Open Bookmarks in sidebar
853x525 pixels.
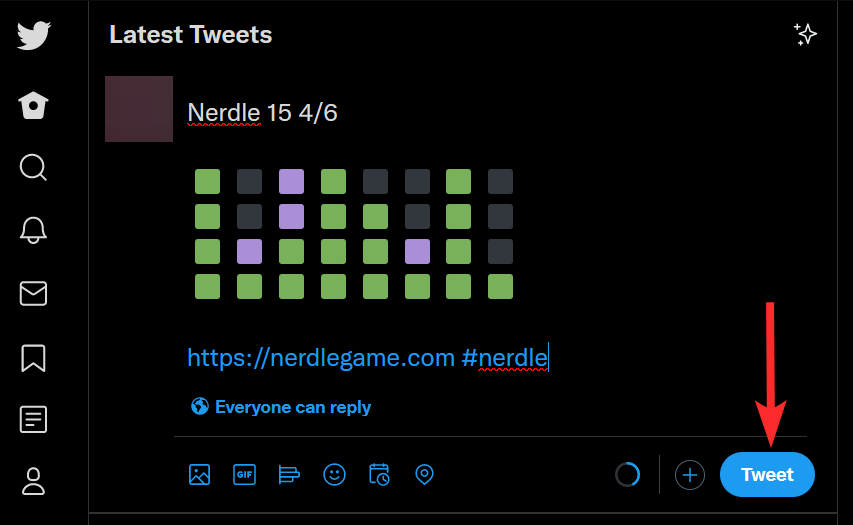(x=33, y=357)
